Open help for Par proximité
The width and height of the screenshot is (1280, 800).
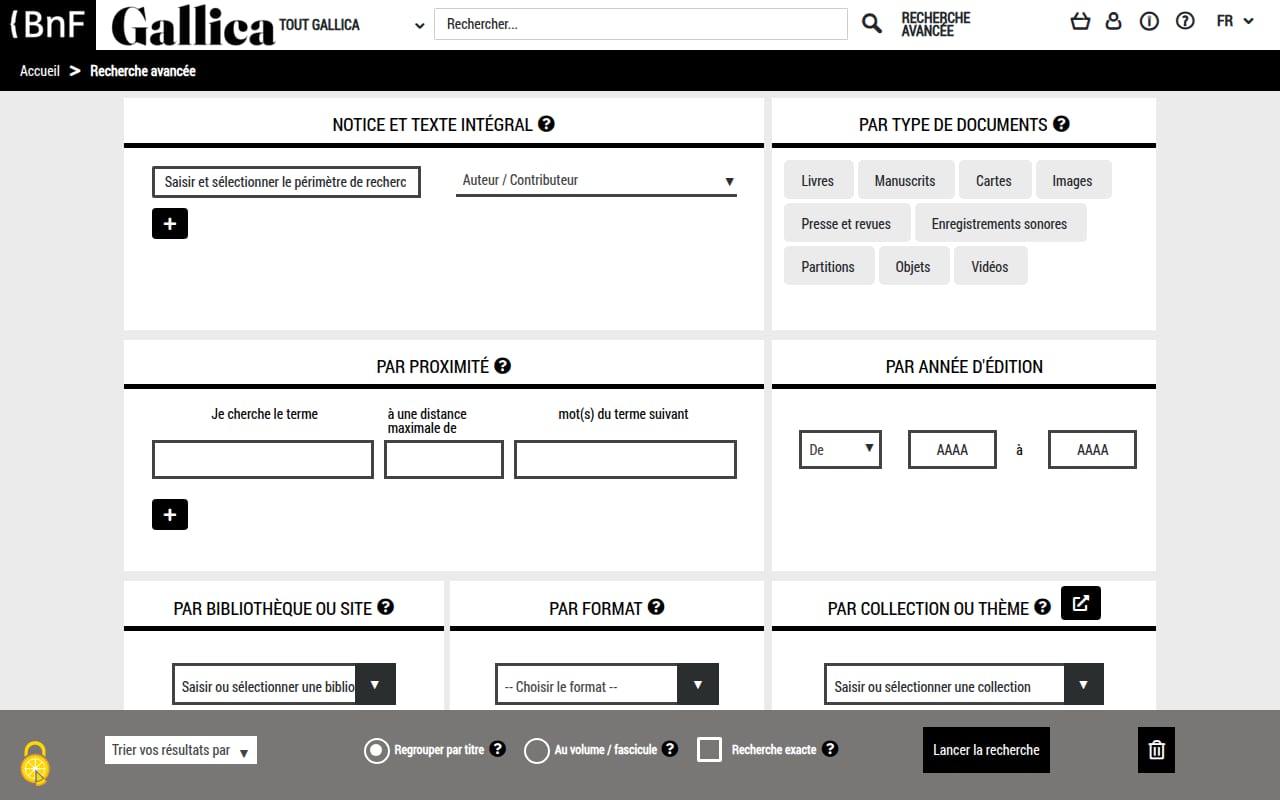click(x=502, y=366)
